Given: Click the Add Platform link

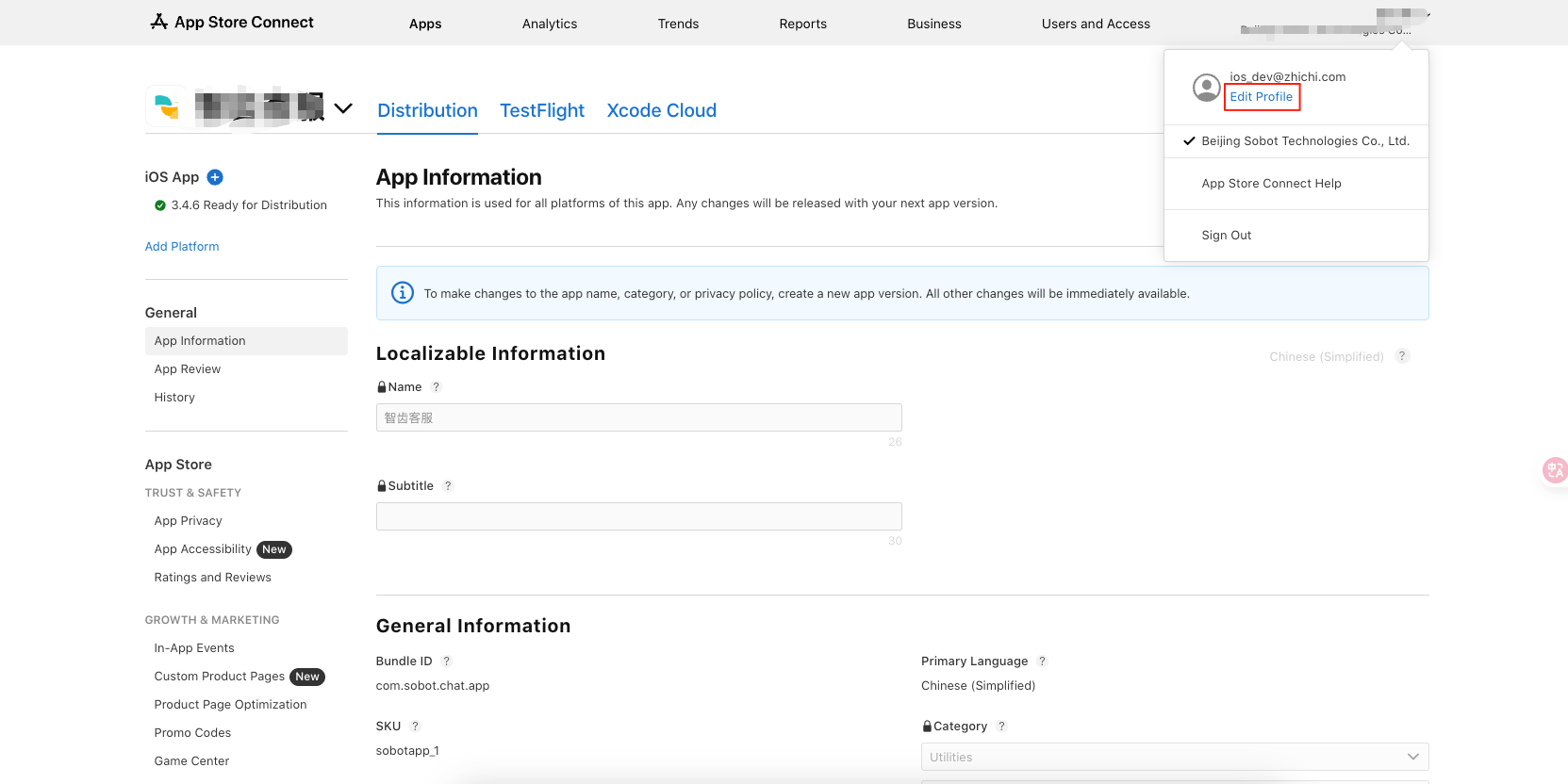Looking at the screenshot, I should click(x=182, y=247).
